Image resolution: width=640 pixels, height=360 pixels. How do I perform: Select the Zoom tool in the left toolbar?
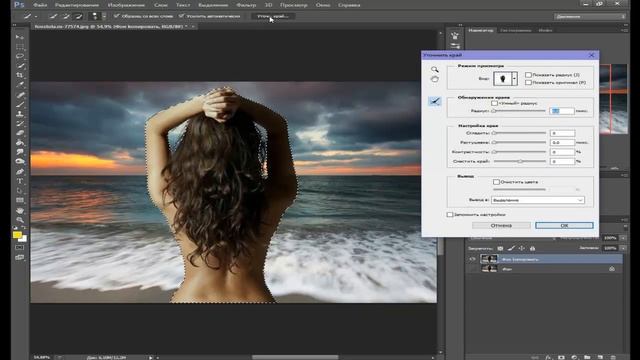point(20,220)
